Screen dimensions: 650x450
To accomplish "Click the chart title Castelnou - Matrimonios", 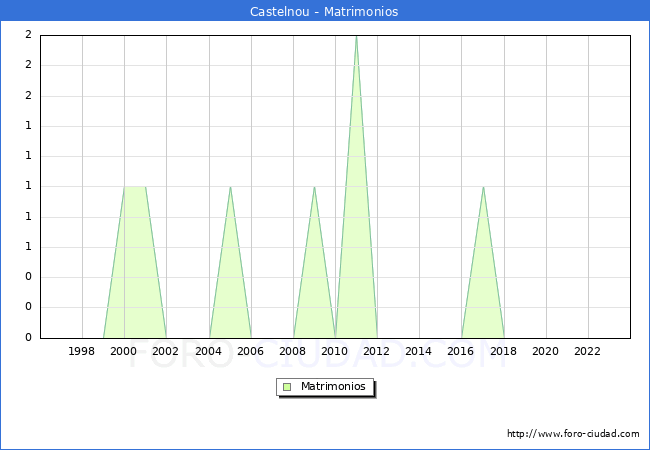I will pyautogui.click(x=324, y=12).
